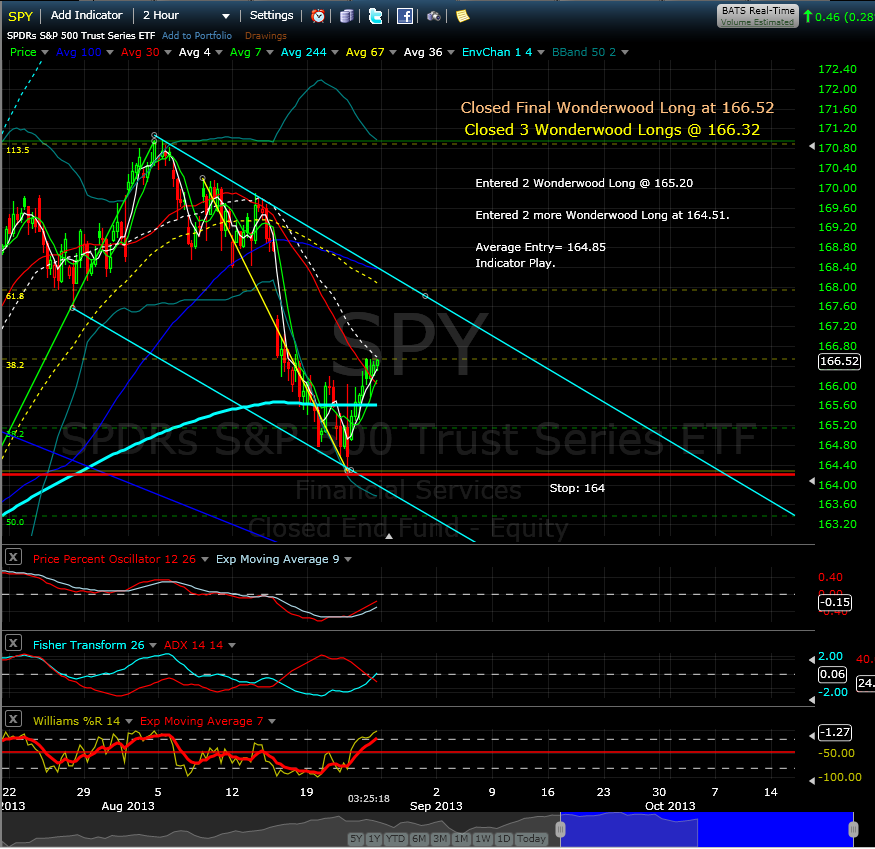Click the BATS Real-Time button

tap(758, 16)
